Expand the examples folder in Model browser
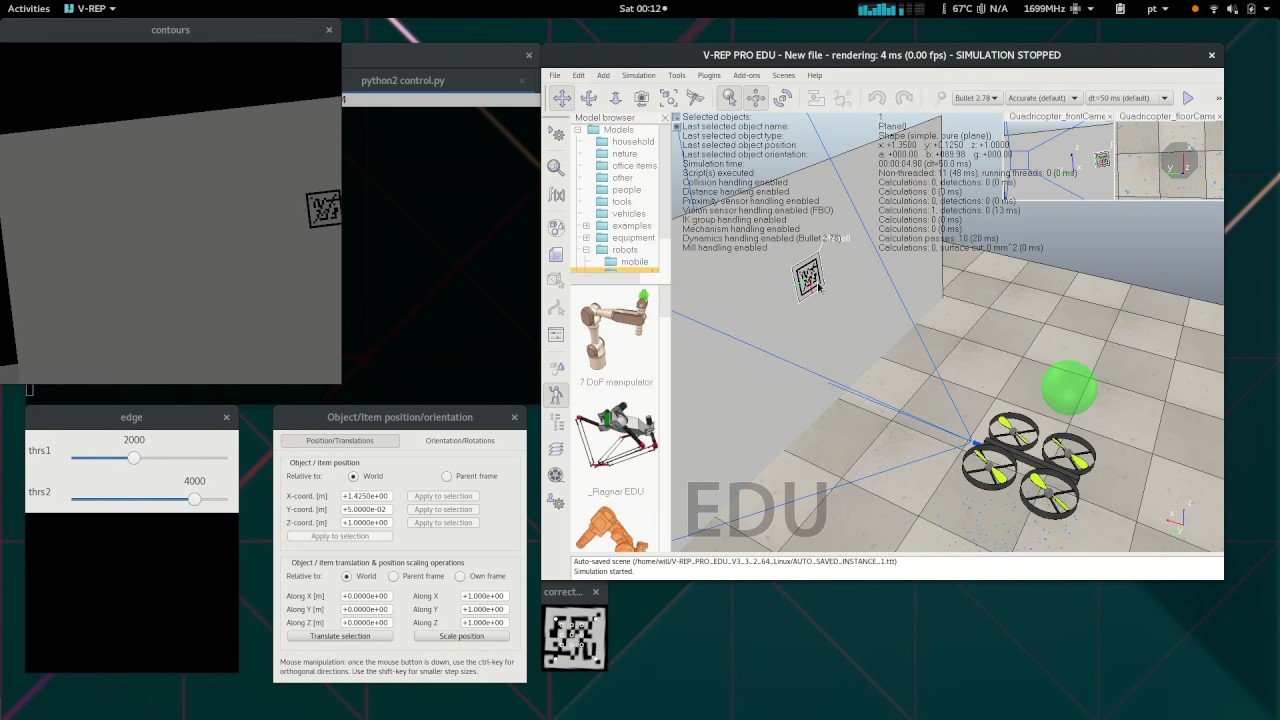The image size is (1280, 720). 586,226
